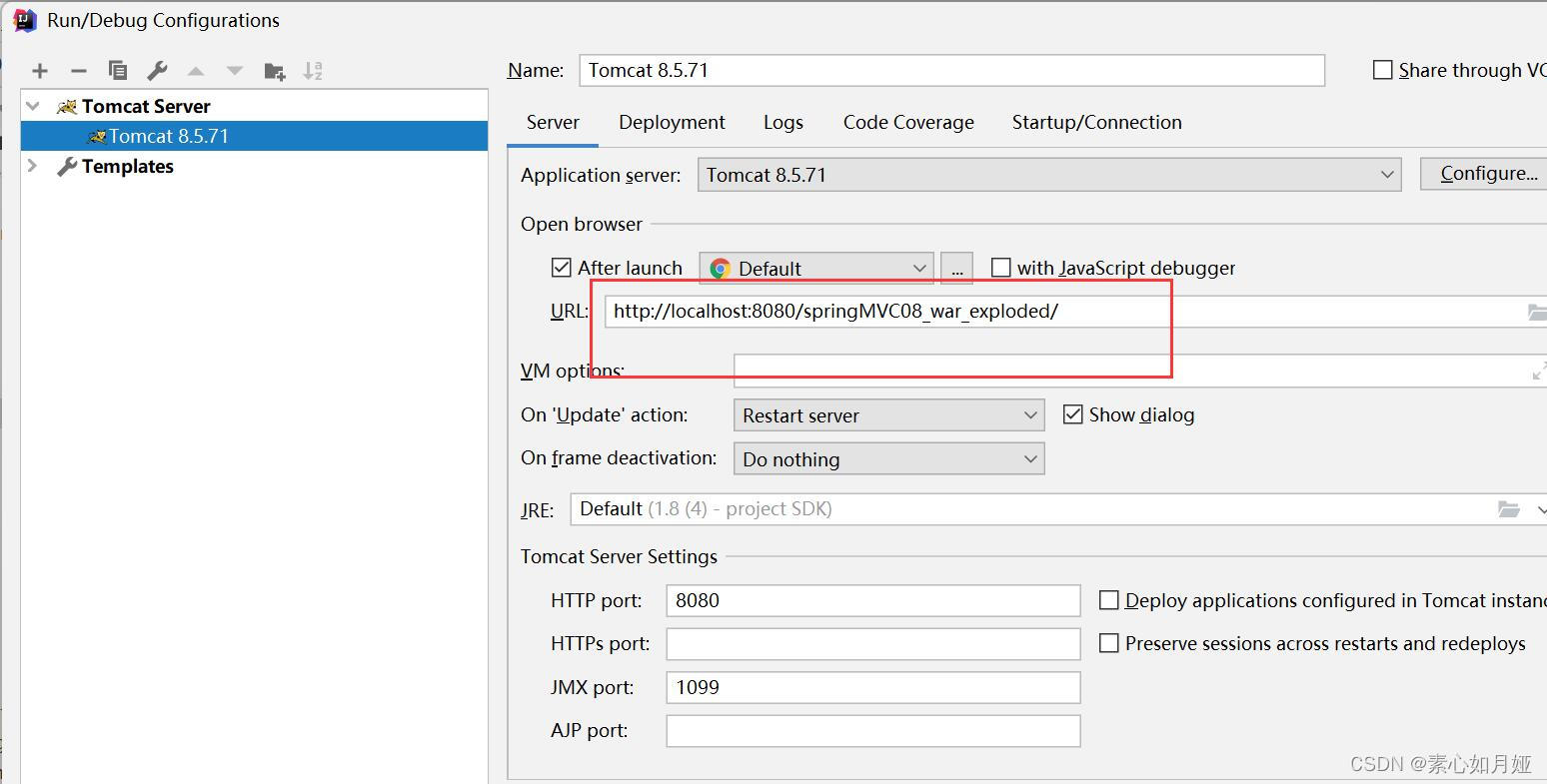Select Tomcat 8.5.71 configuration item
Image resolution: width=1547 pixels, height=784 pixels.
click(x=255, y=136)
